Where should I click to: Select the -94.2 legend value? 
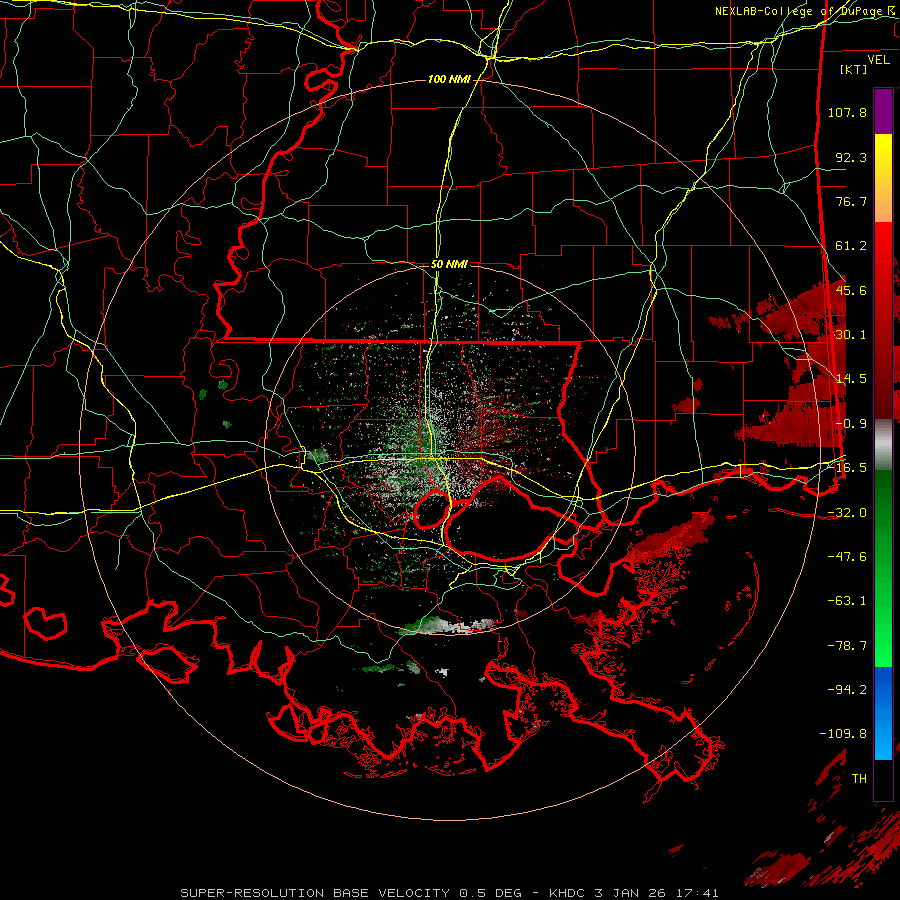click(847, 690)
